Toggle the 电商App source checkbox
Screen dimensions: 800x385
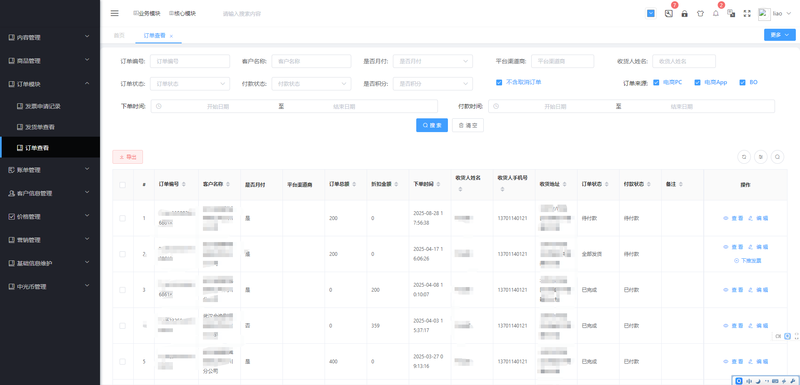tap(697, 82)
